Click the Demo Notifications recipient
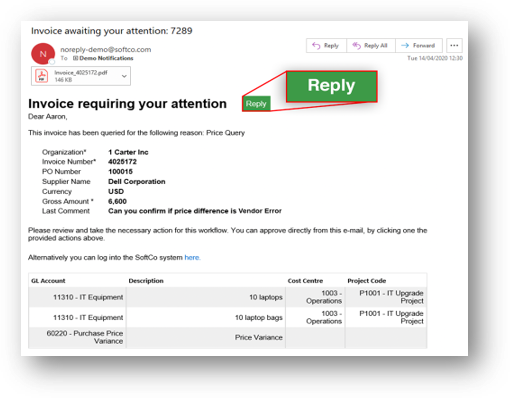 point(103,58)
